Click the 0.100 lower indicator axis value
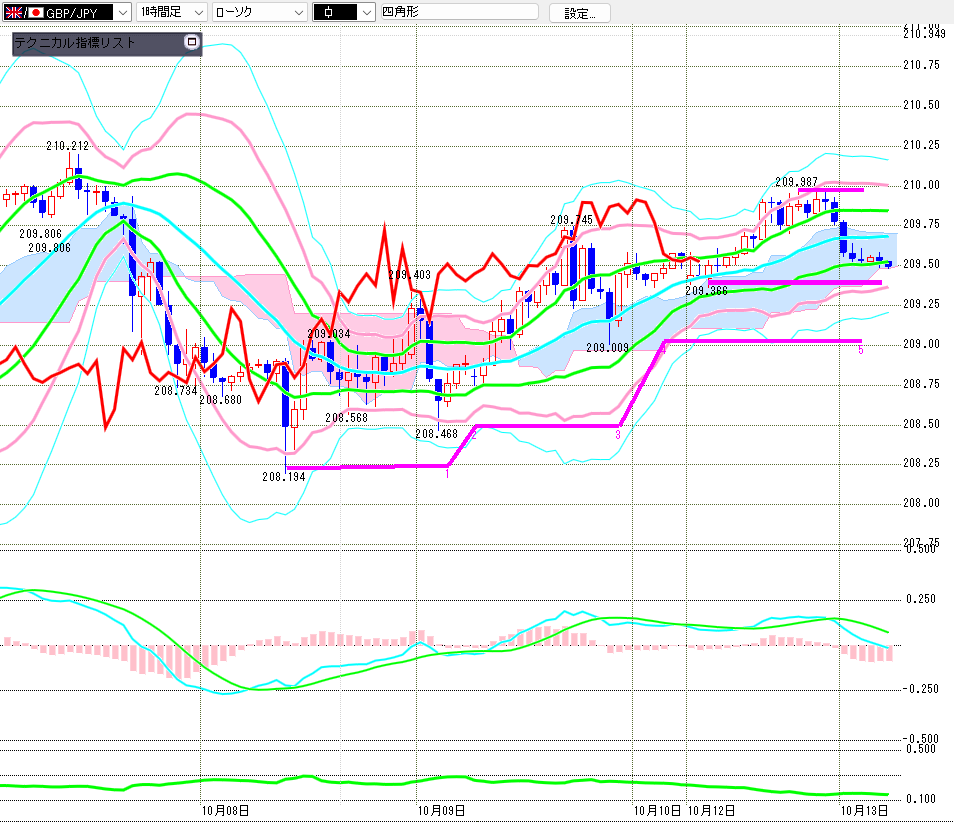This screenshot has height=822, width=954. coord(921,799)
